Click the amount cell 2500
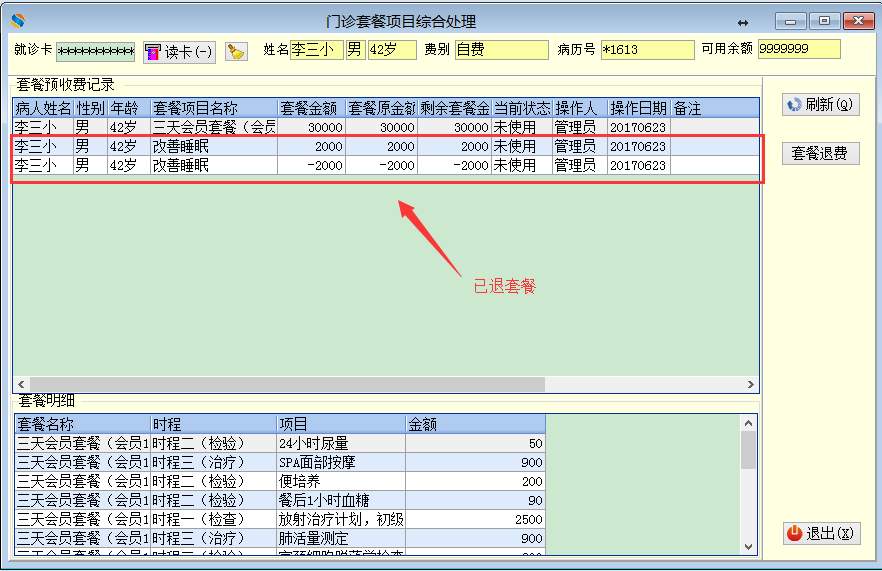The image size is (882, 571). [475, 519]
